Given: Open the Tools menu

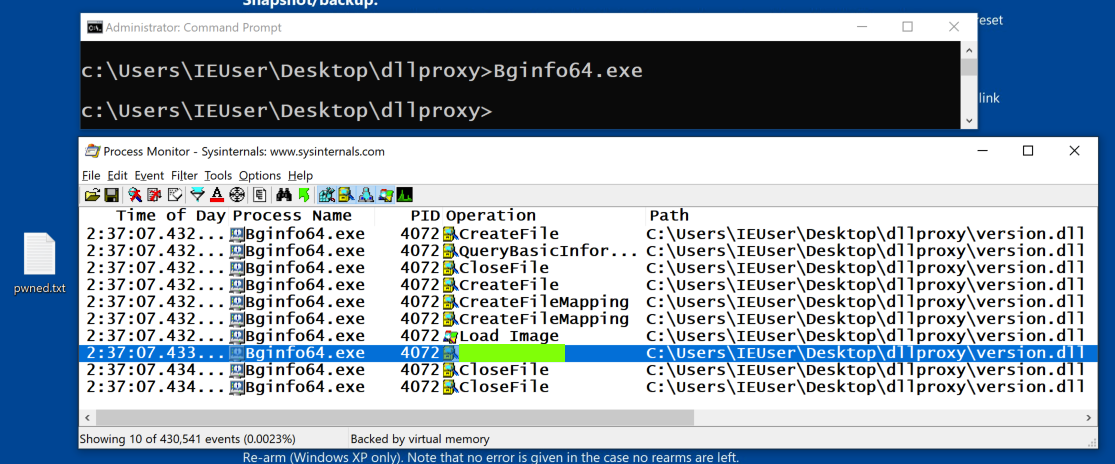Looking at the screenshot, I should (218, 176).
